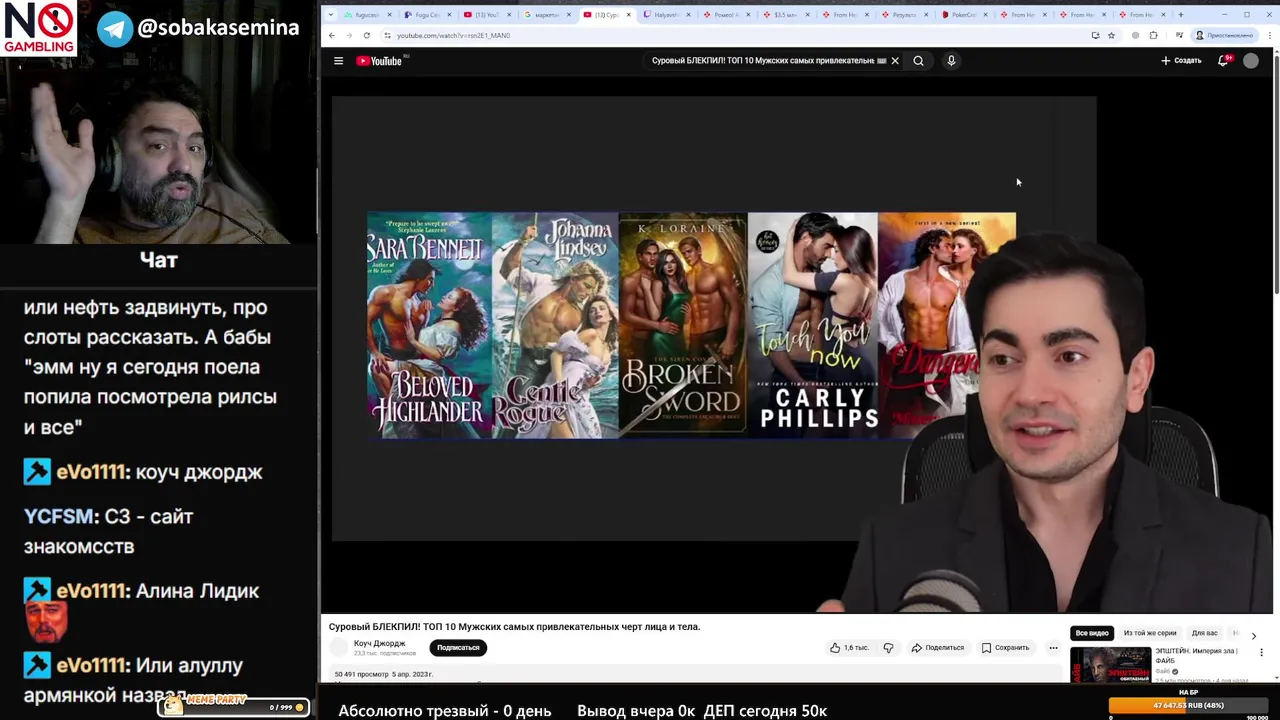This screenshot has width=1280, height=720.
Task: Select the Для вас filter chip
Action: click(x=1204, y=633)
